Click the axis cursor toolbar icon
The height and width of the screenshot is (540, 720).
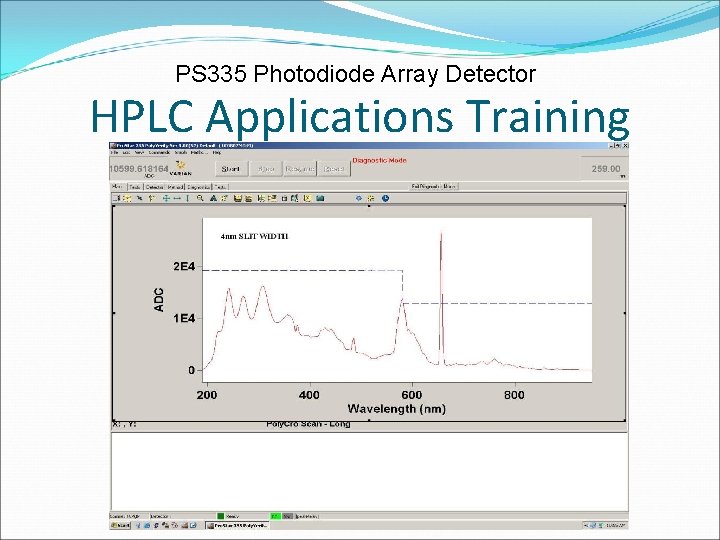pyautogui.click(x=261, y=198)
